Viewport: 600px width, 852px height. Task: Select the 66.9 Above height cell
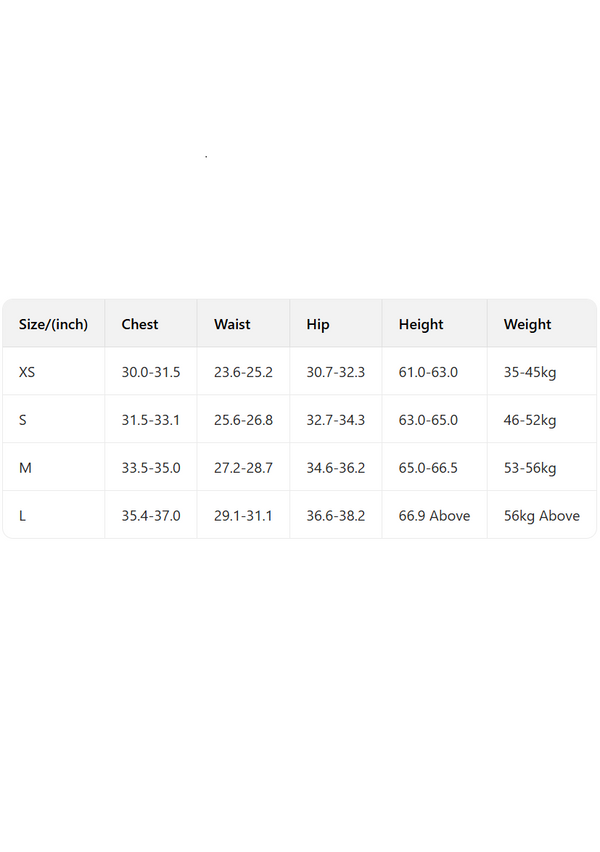pos(434,516)
